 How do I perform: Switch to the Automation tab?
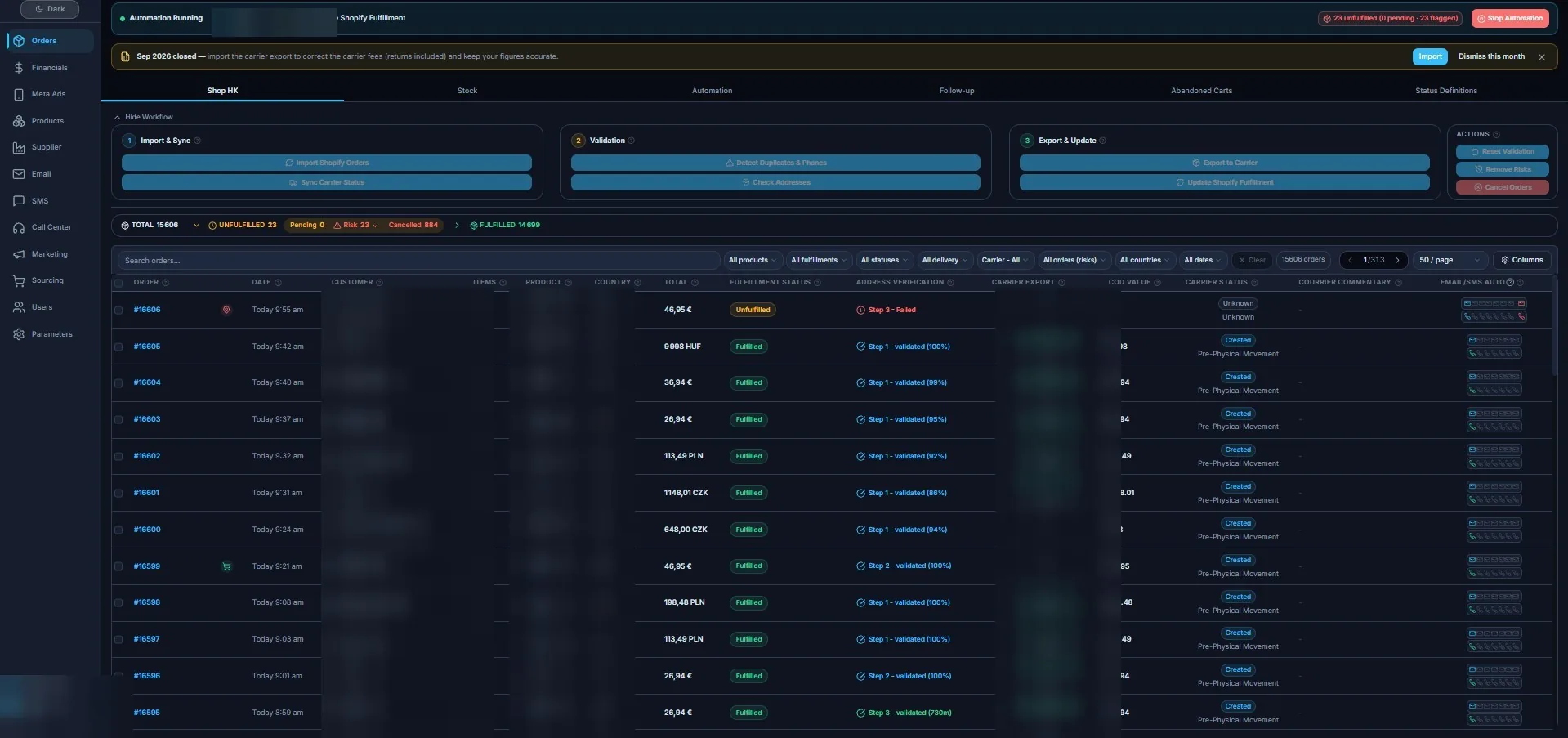pyautogui.click(x=712, y=91)
